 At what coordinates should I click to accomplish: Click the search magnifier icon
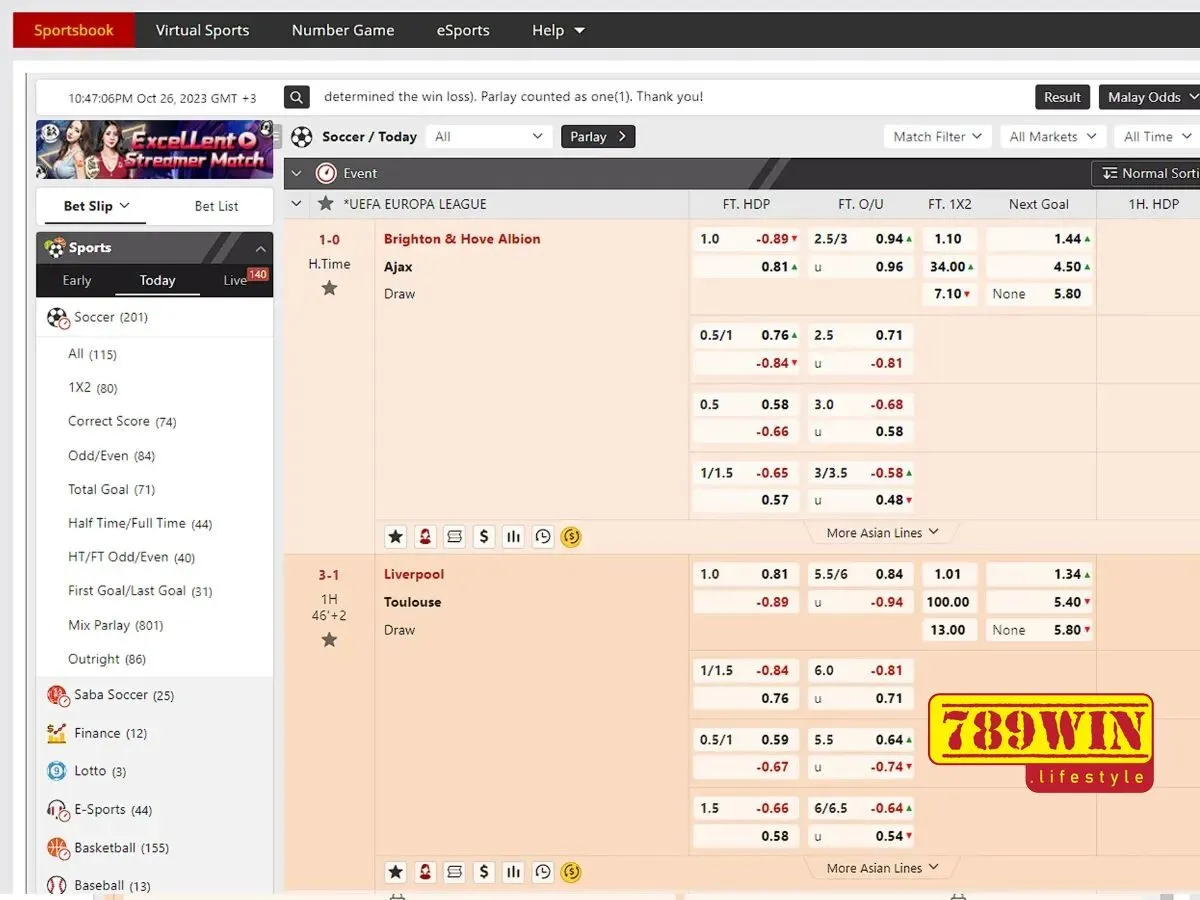click(296, 97)
